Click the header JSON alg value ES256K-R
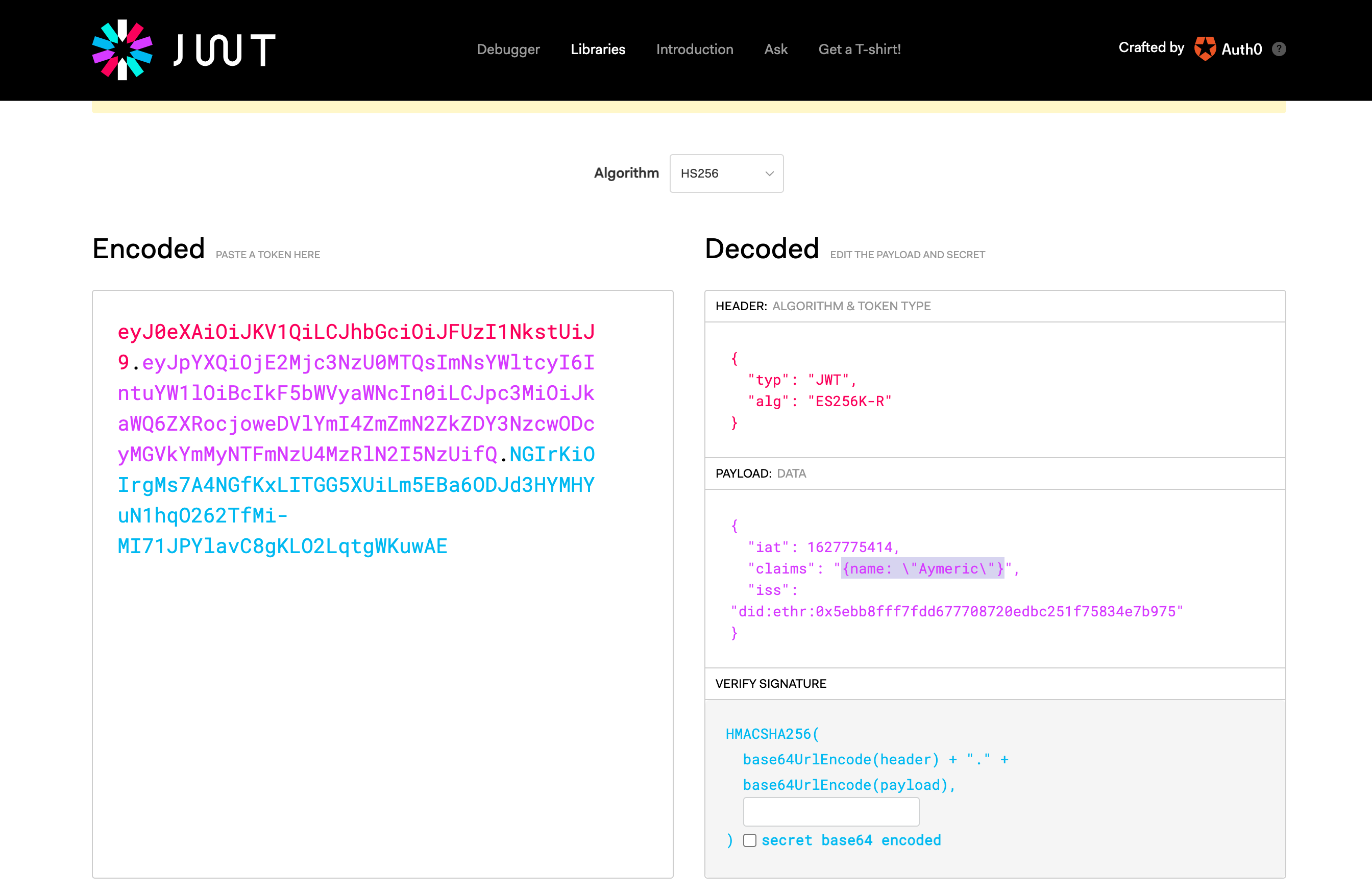This screenshot has height=896, width=1372. 849,402
